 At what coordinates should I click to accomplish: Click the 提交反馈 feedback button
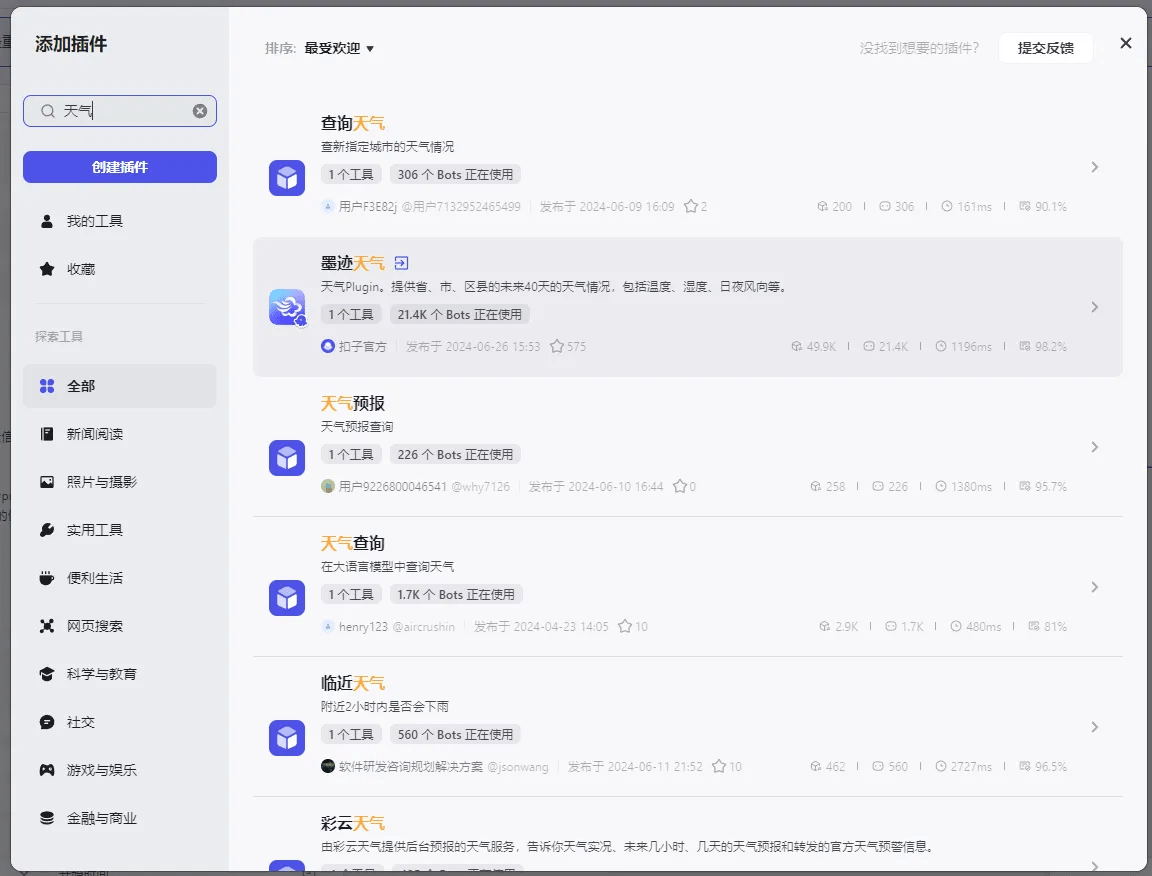[1045, 47]
